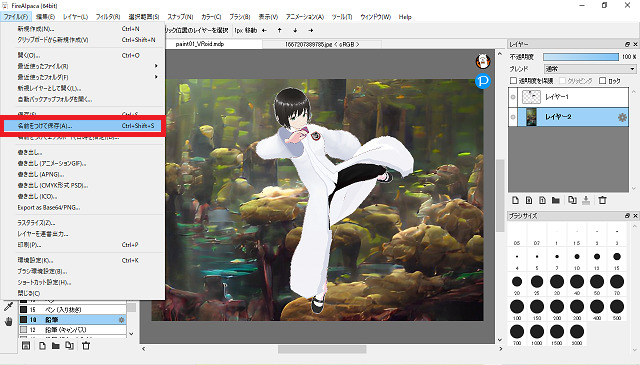
Task: Switch to 1667207889785.jpg tab
Action: [x=322, y=44]
